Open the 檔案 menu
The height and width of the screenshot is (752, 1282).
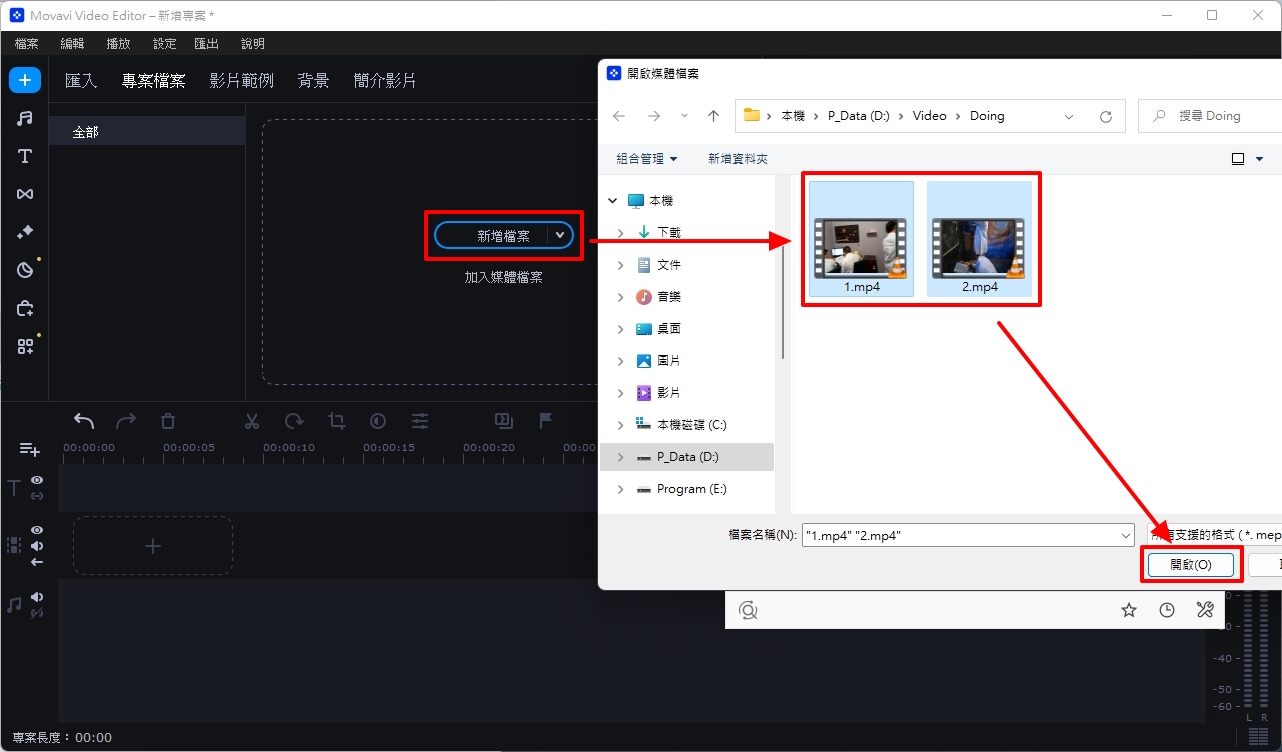pos(27,44)
